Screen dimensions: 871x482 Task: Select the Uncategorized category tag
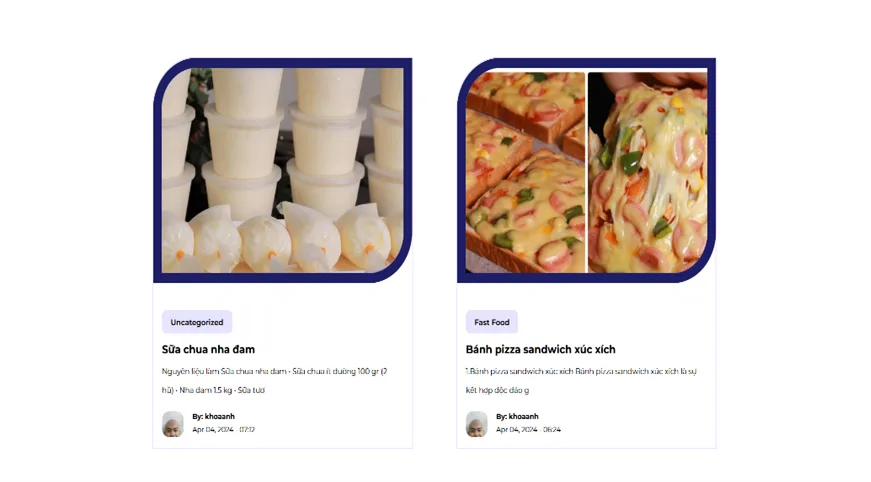197,322
